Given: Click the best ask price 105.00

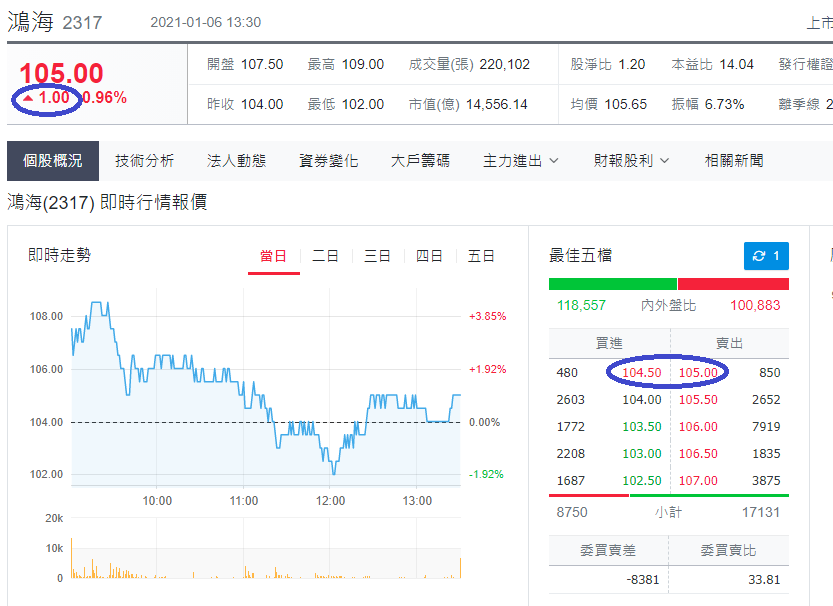Looking at the screenshot, I should (698, 373).
